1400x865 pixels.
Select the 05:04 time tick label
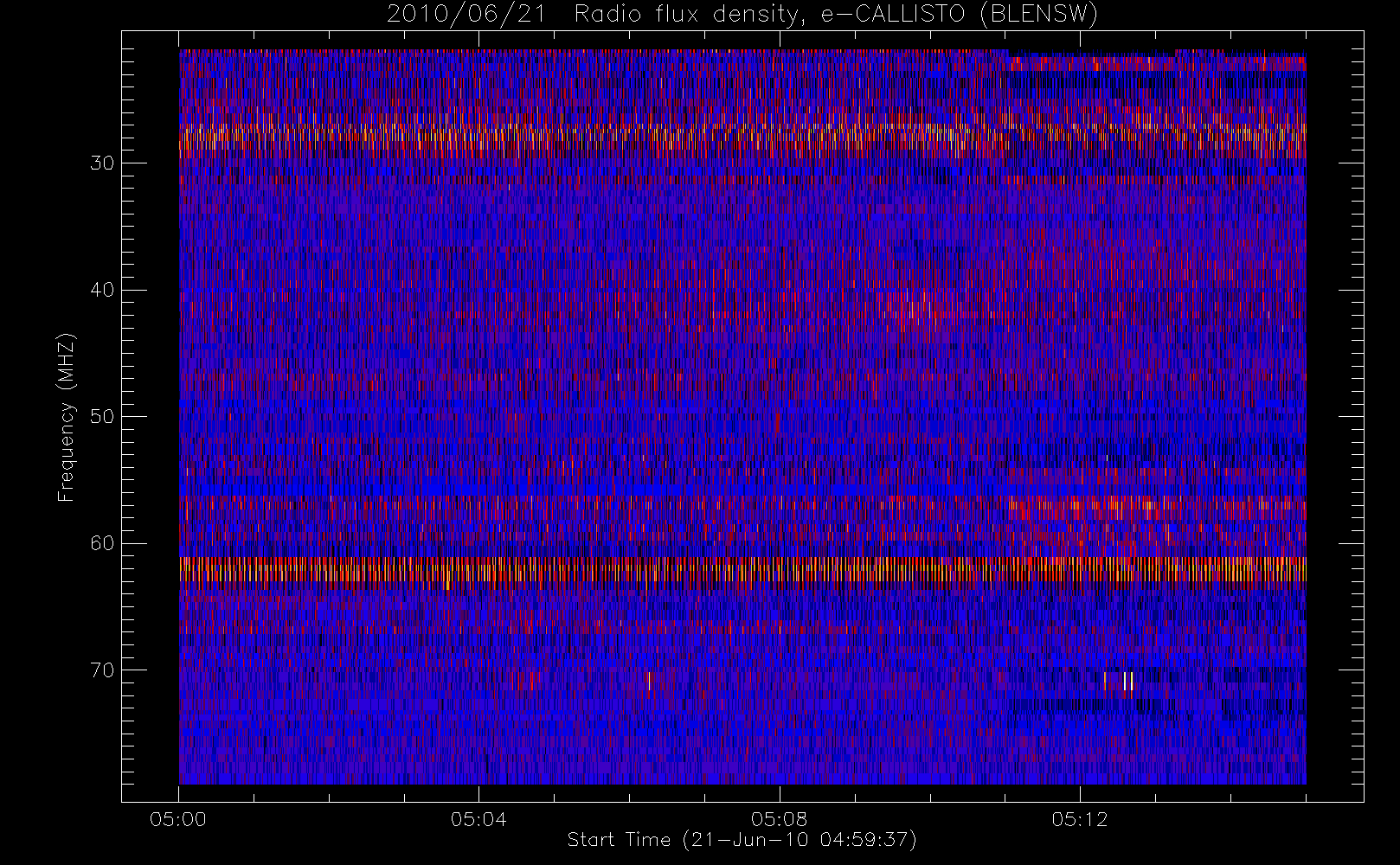point(478,819)
